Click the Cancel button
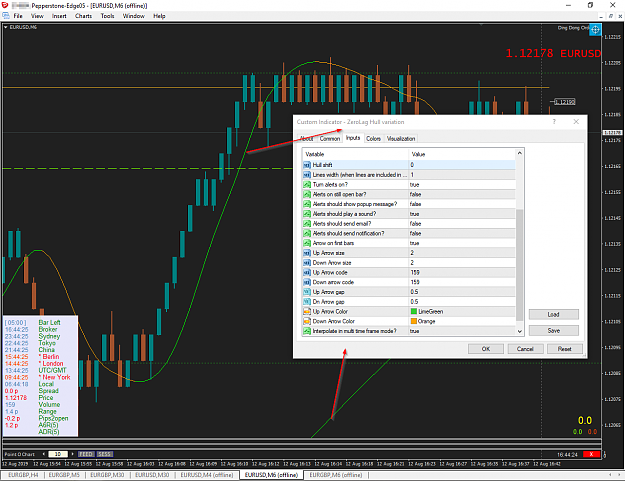The width and height of the screenshot is (625, 481). click(525, 349)
